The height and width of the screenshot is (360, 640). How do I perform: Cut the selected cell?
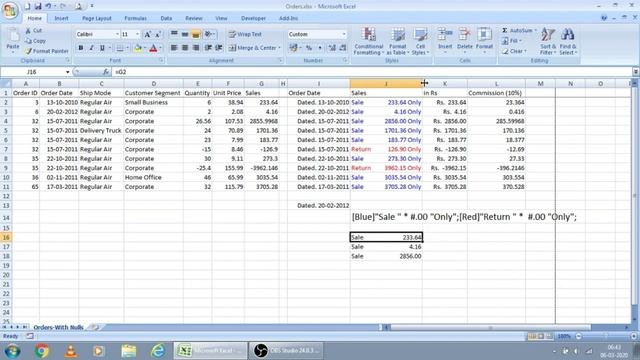tap(34, 31)
